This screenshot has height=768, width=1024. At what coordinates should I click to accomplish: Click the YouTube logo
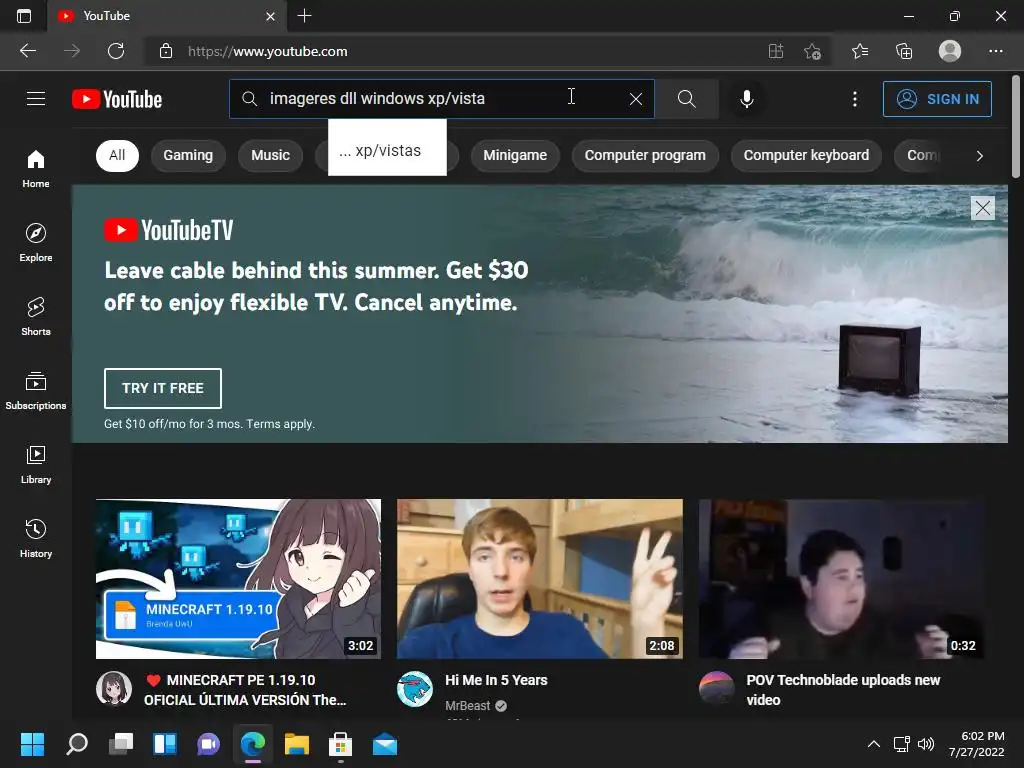[117, 99]
